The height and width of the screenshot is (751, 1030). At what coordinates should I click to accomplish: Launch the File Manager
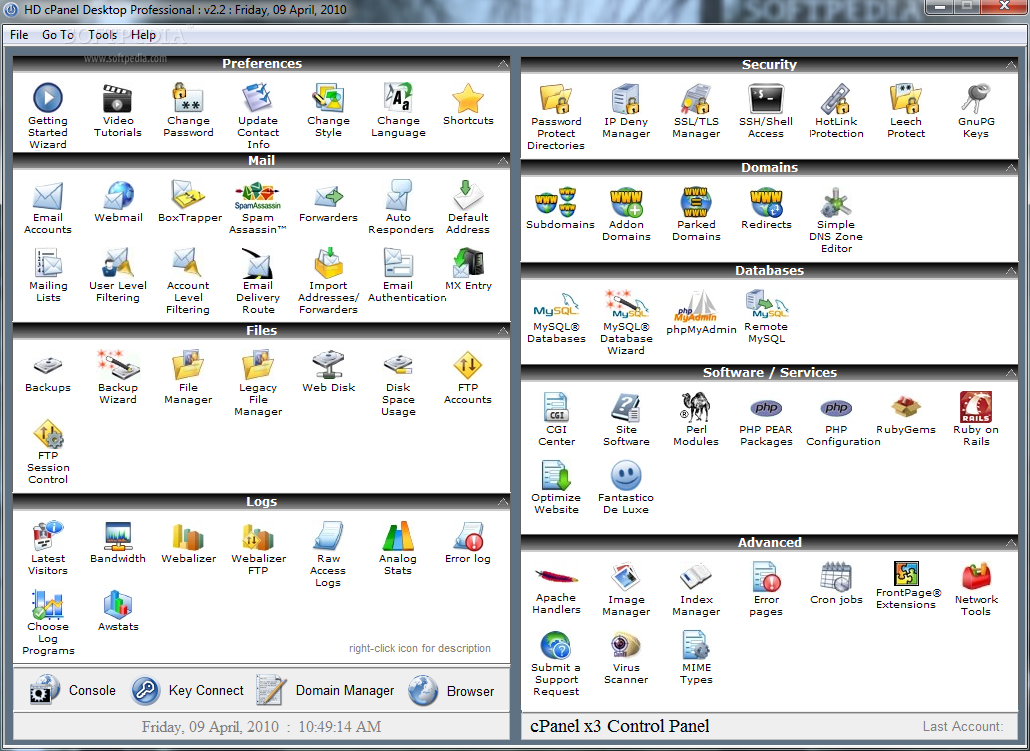pyautogui.click(x=188, y=365)
